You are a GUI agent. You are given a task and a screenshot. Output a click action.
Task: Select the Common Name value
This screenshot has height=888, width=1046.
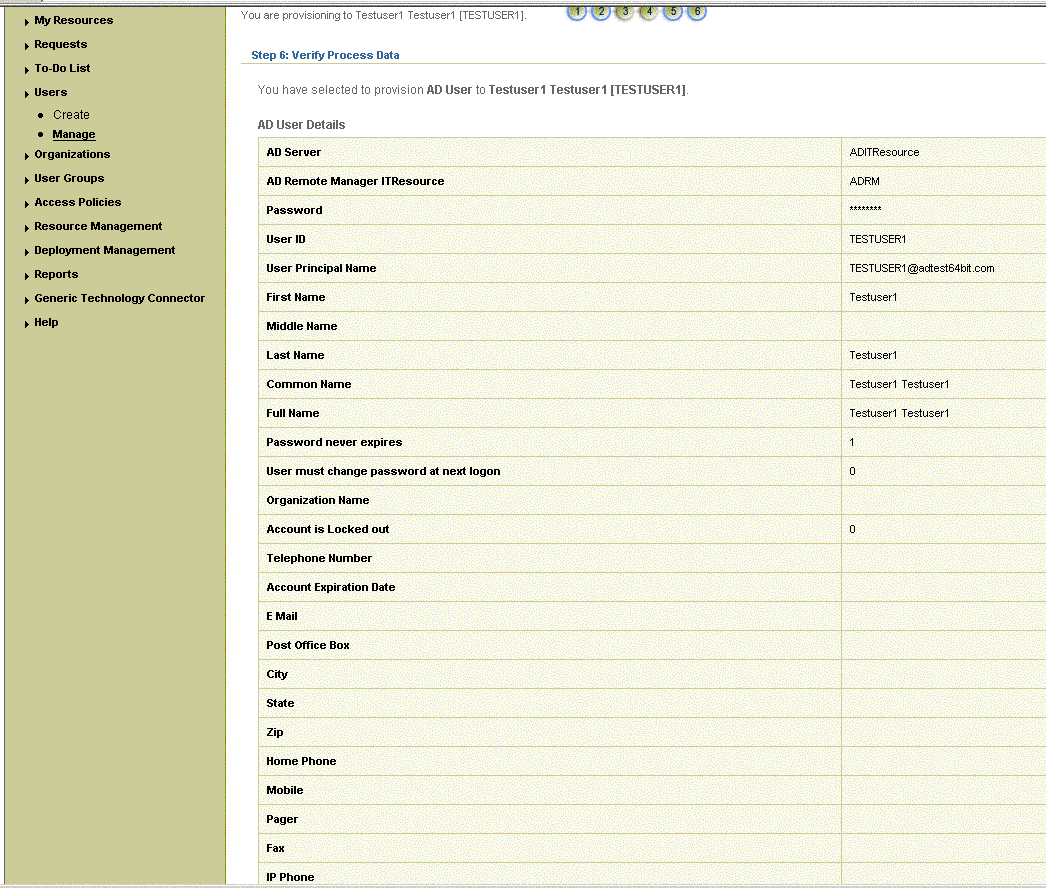[x=899, y=384]
